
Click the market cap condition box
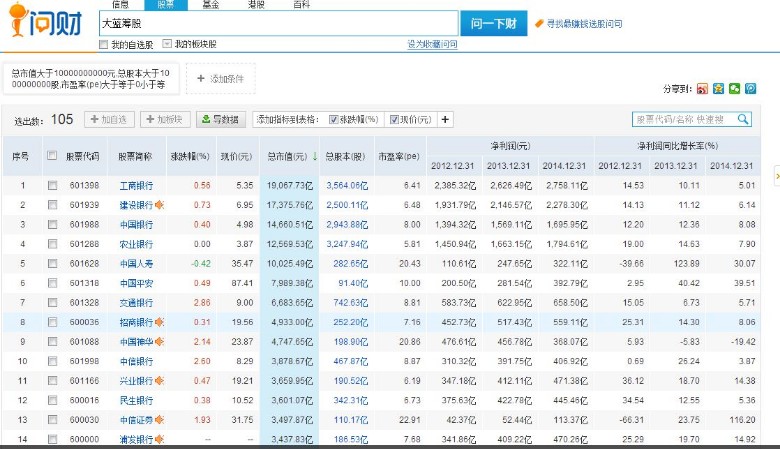91,79
